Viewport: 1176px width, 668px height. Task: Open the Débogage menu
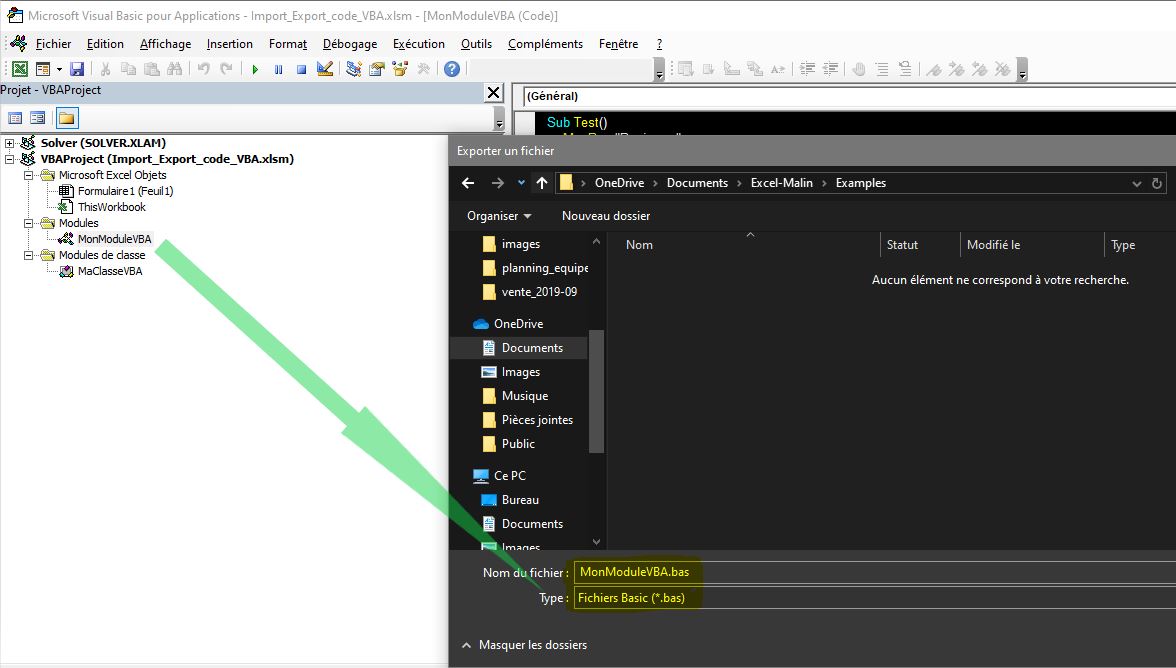[350, 44]
